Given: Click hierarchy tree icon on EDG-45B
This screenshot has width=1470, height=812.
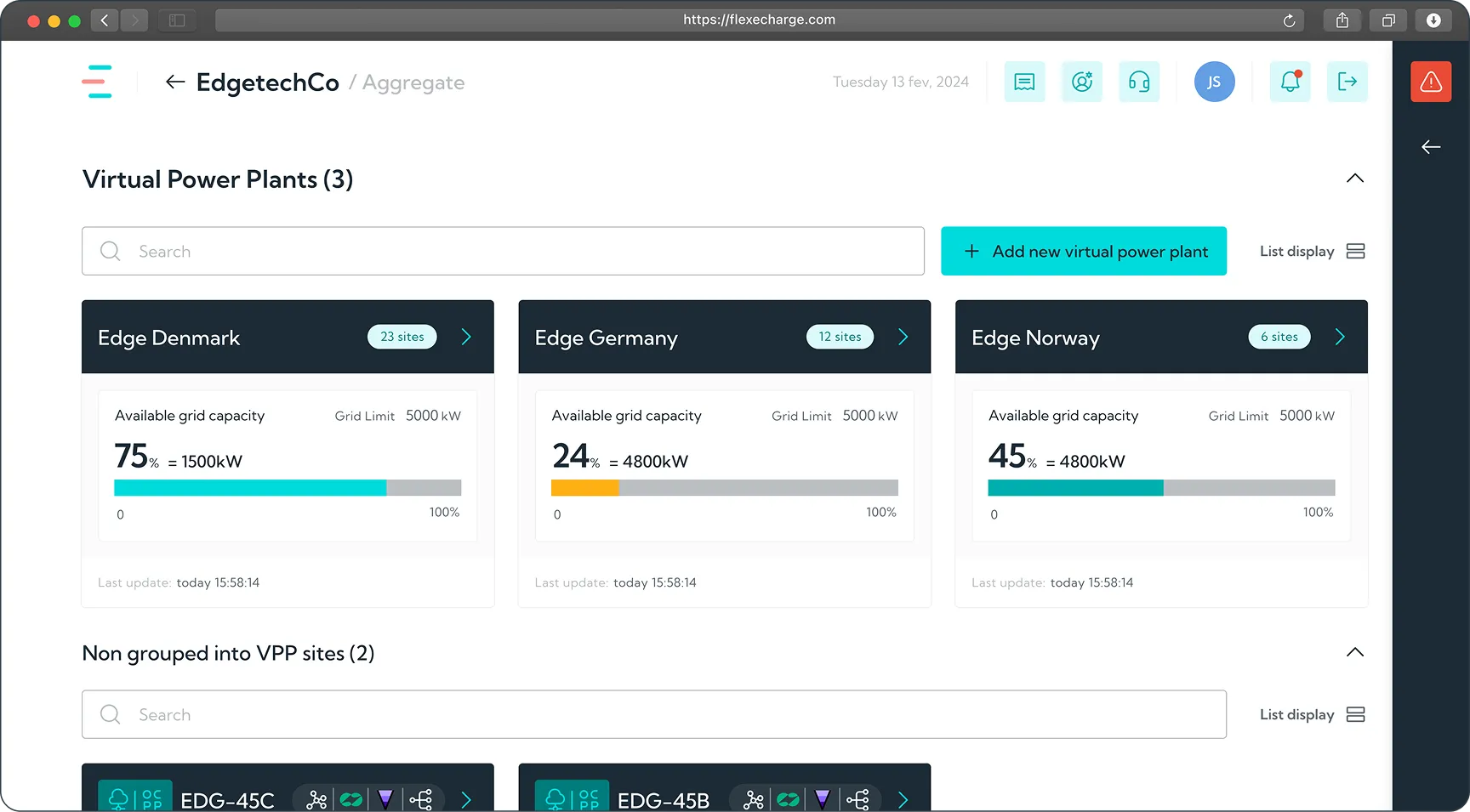Looking at the screenshot, I should coord(857,800).
